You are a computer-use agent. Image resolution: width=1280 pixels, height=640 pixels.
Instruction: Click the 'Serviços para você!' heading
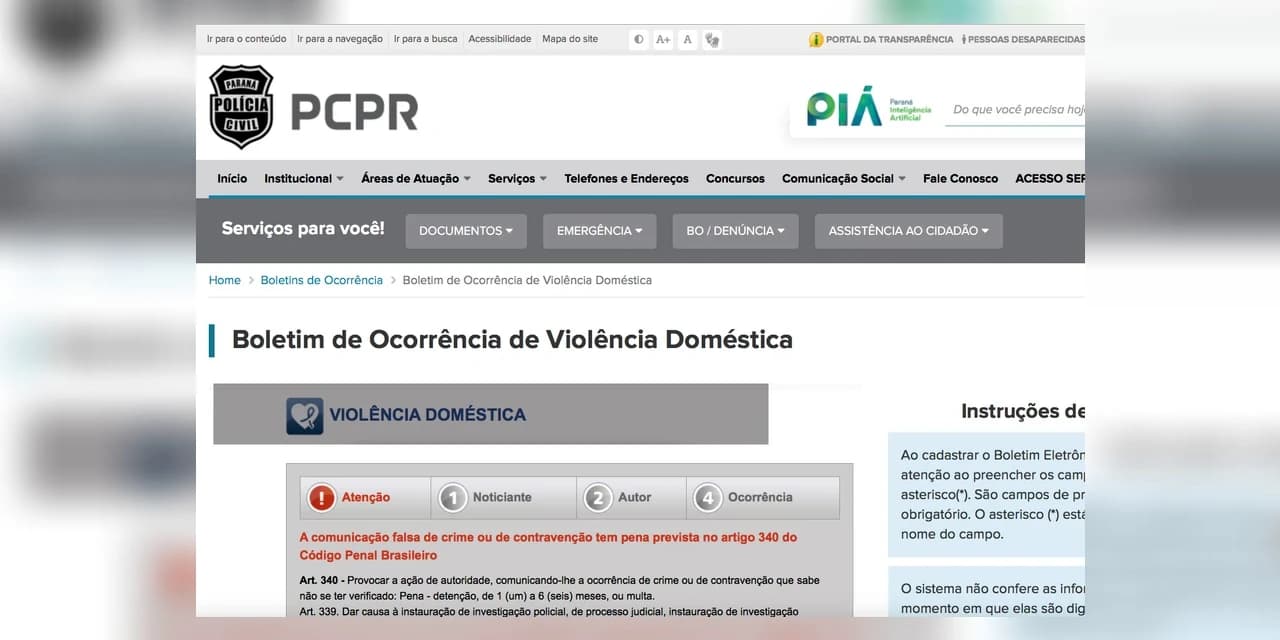tap(303, 229)
